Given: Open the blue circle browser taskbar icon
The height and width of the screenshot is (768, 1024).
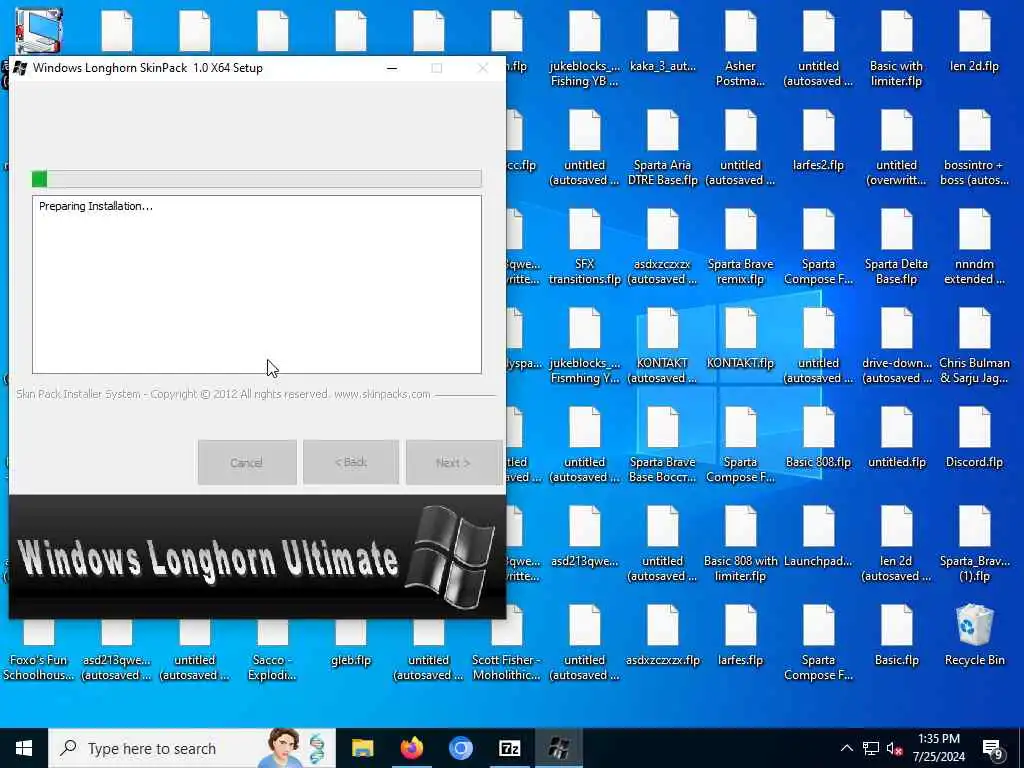Looking at the screenshot, I should pyautogui.click(x=460, y=748).
